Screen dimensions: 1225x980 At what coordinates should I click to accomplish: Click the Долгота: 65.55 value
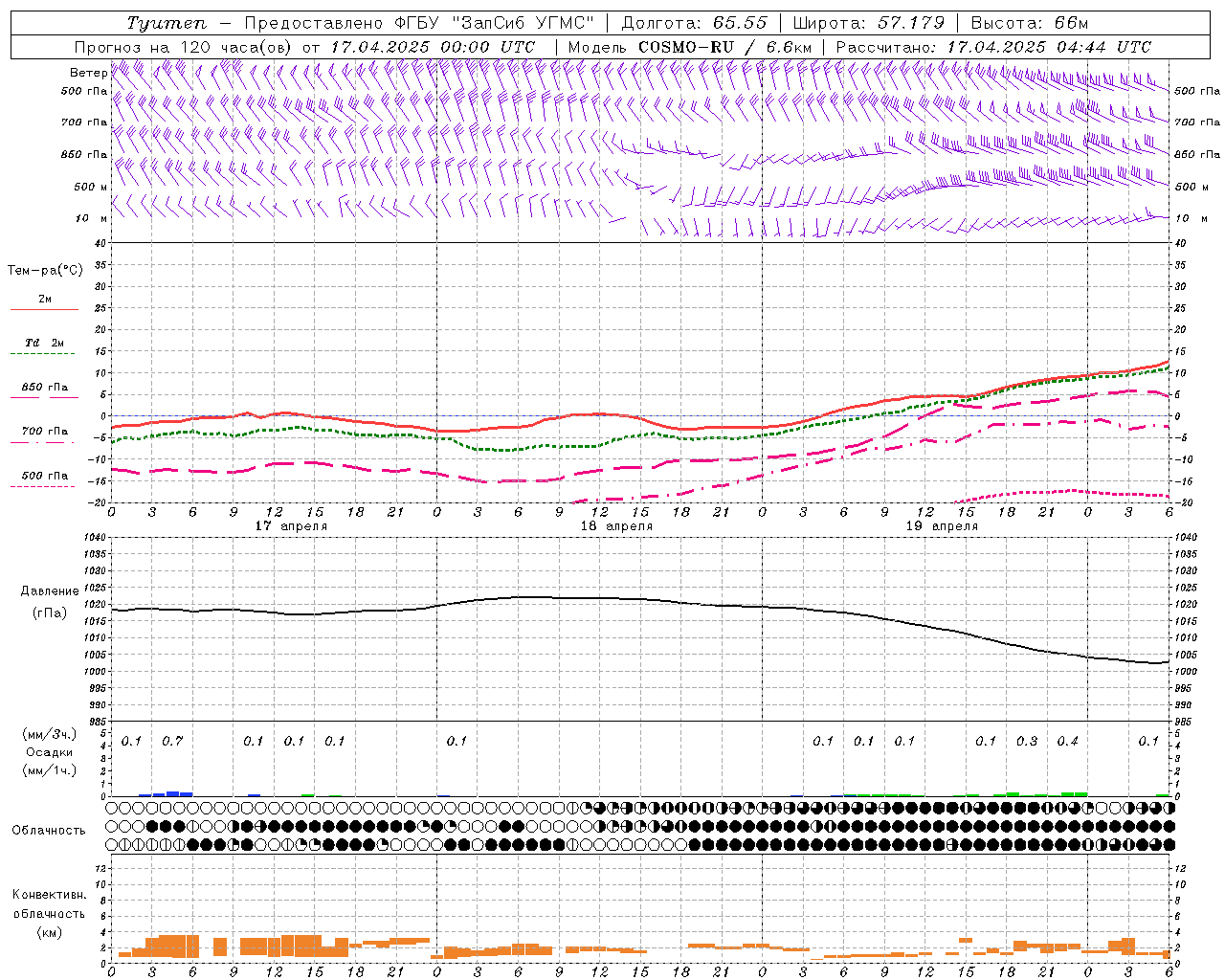pyautogui.click(x=694, y=23)
